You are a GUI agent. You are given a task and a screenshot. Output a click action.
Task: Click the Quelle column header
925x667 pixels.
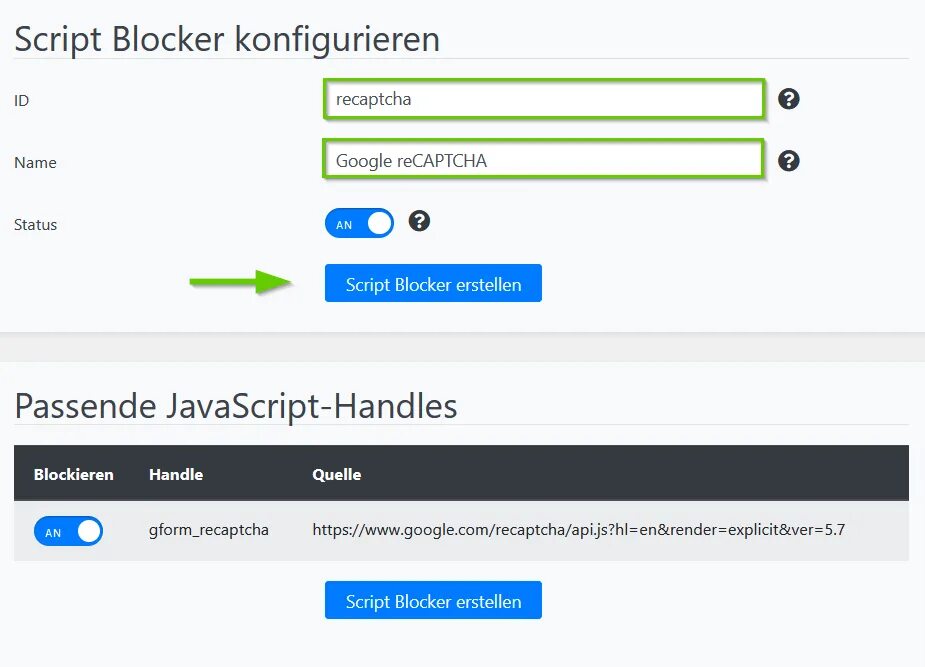tap(337, 474)
